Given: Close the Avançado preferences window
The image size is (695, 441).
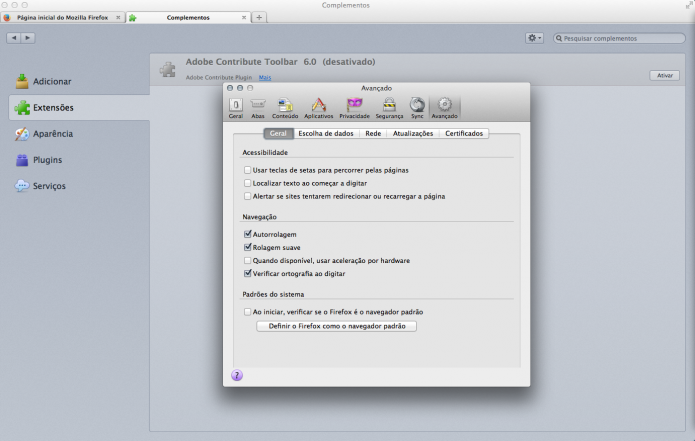Looking at the screenshot, I should (x=230, y=88).
